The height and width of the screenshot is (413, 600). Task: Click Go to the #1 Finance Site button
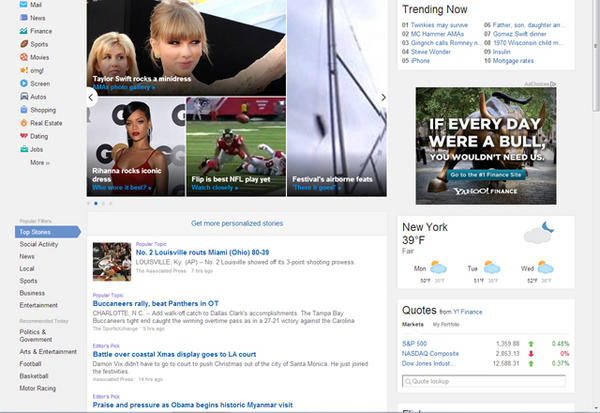[486, 175]
